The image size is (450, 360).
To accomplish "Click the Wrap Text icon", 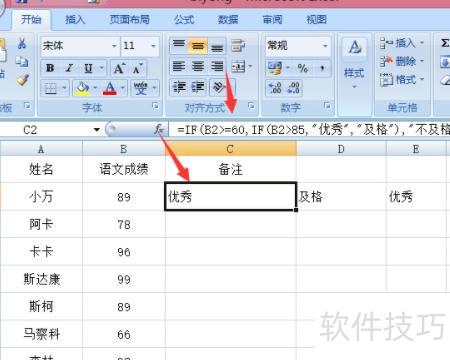I will click(x=238, y=46).
